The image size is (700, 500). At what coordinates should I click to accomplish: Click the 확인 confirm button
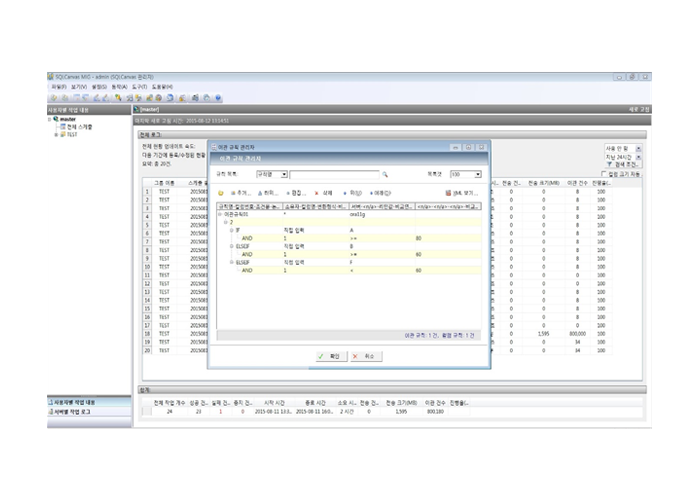pyautogui.click(x=331, y=356)
